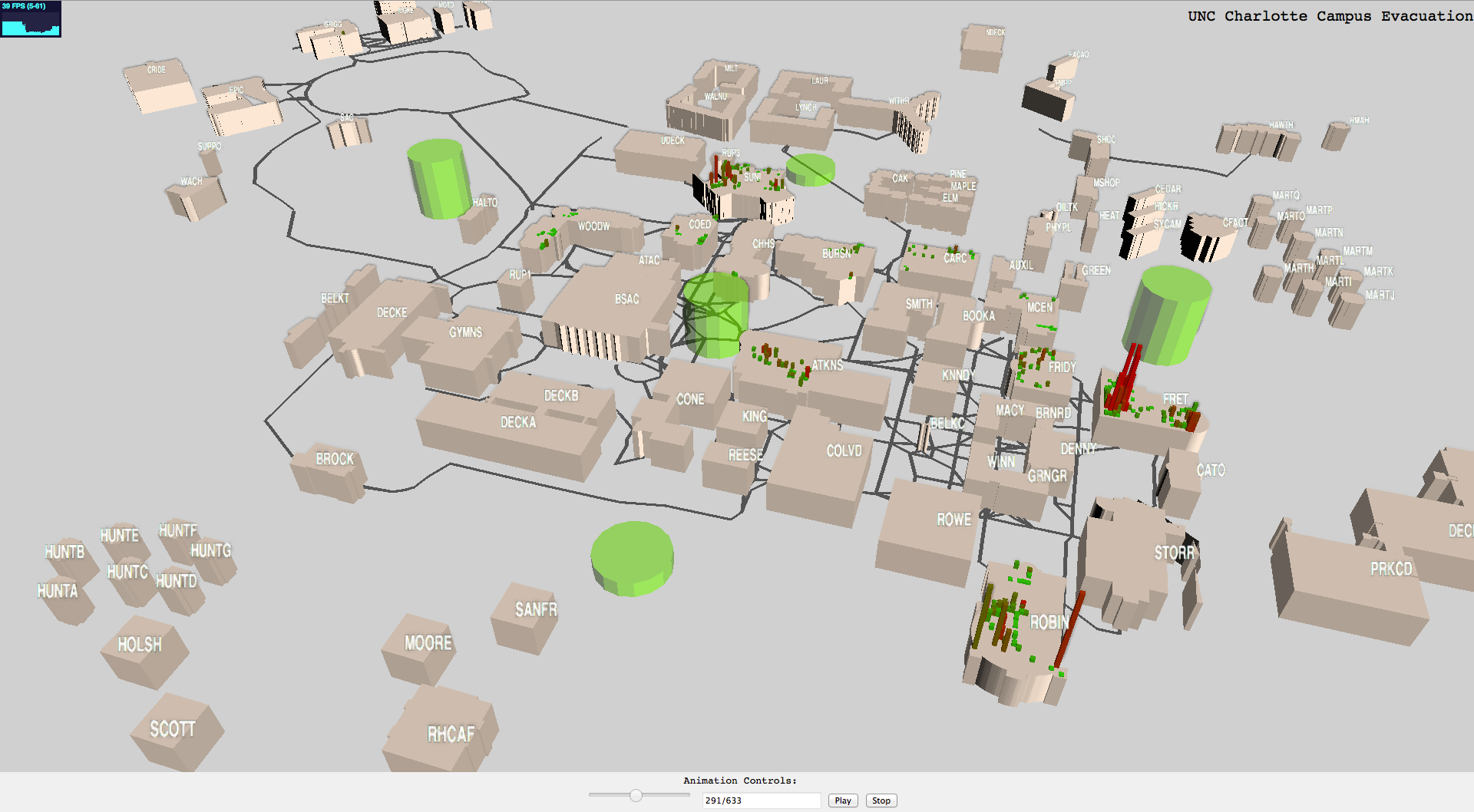This screenshot has width=1474, height=812.
Task: Select the KNNDY building label
Action: [958, 375]
